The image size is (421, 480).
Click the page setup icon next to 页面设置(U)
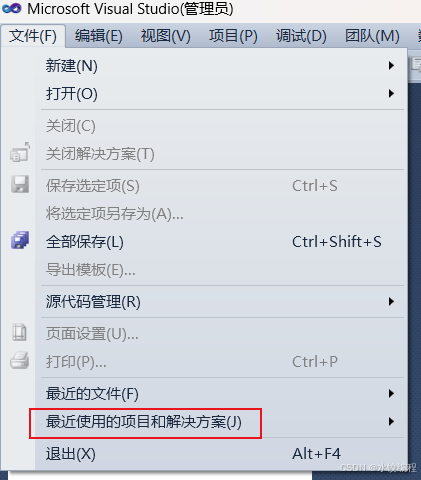pyautogui.click(x=19, y=332)
